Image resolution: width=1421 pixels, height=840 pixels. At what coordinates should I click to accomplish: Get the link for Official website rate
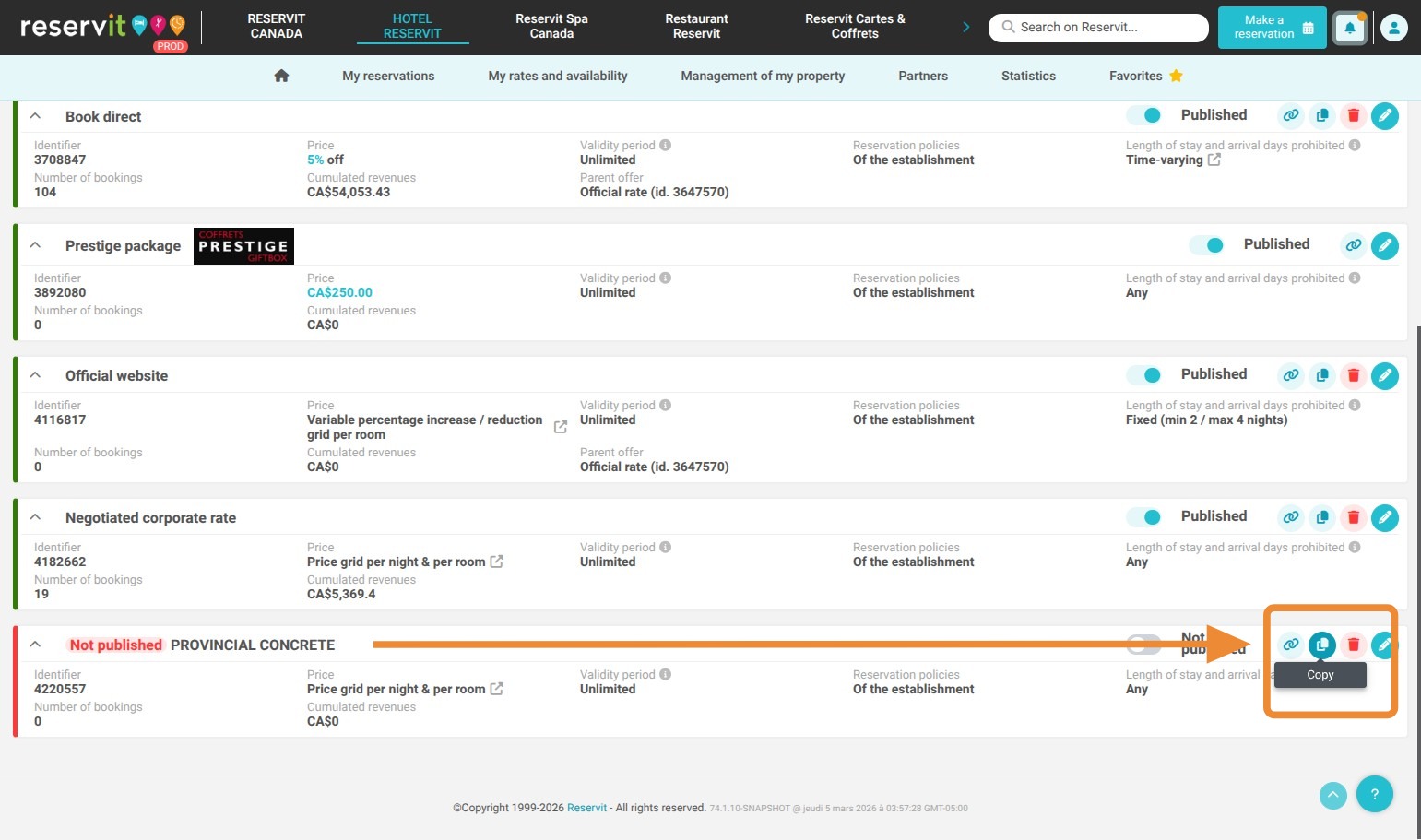[x=1291, y=375]
